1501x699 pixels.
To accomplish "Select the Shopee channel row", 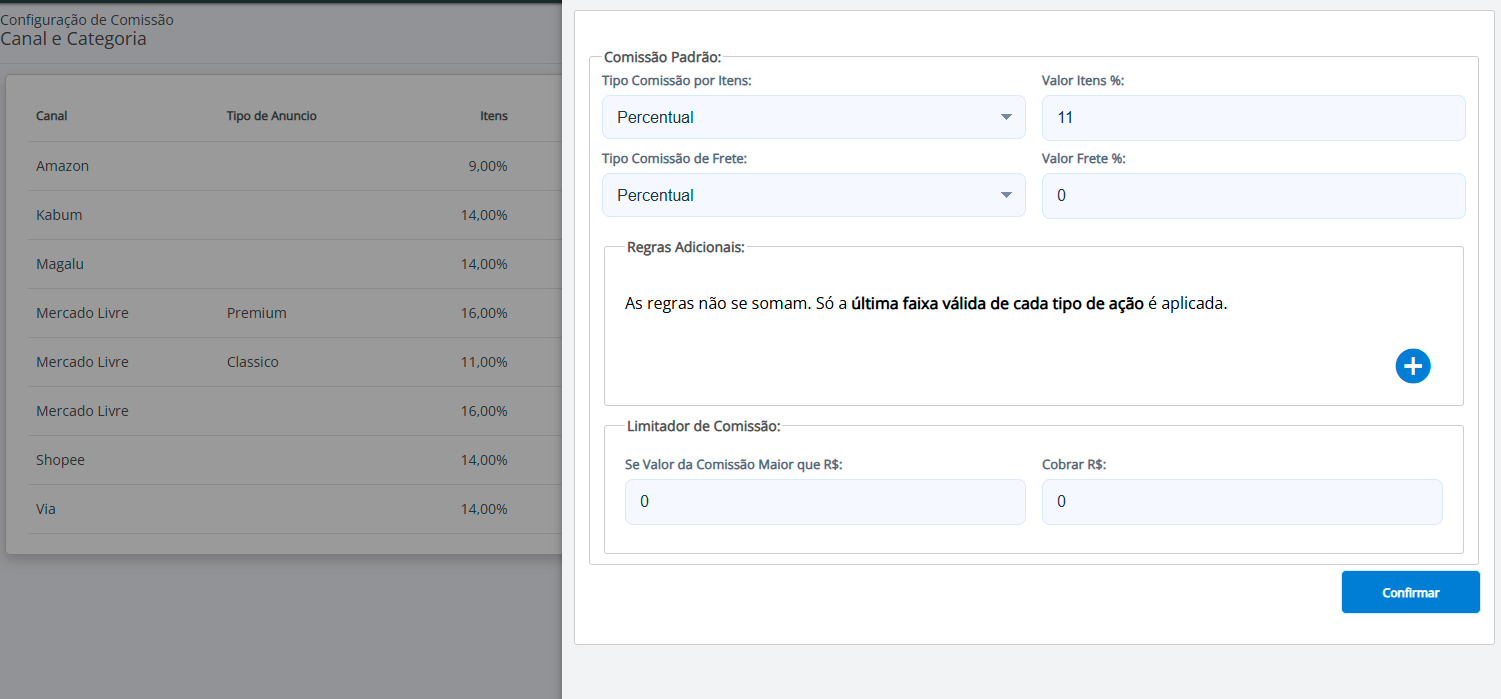I will click(294, 460).
